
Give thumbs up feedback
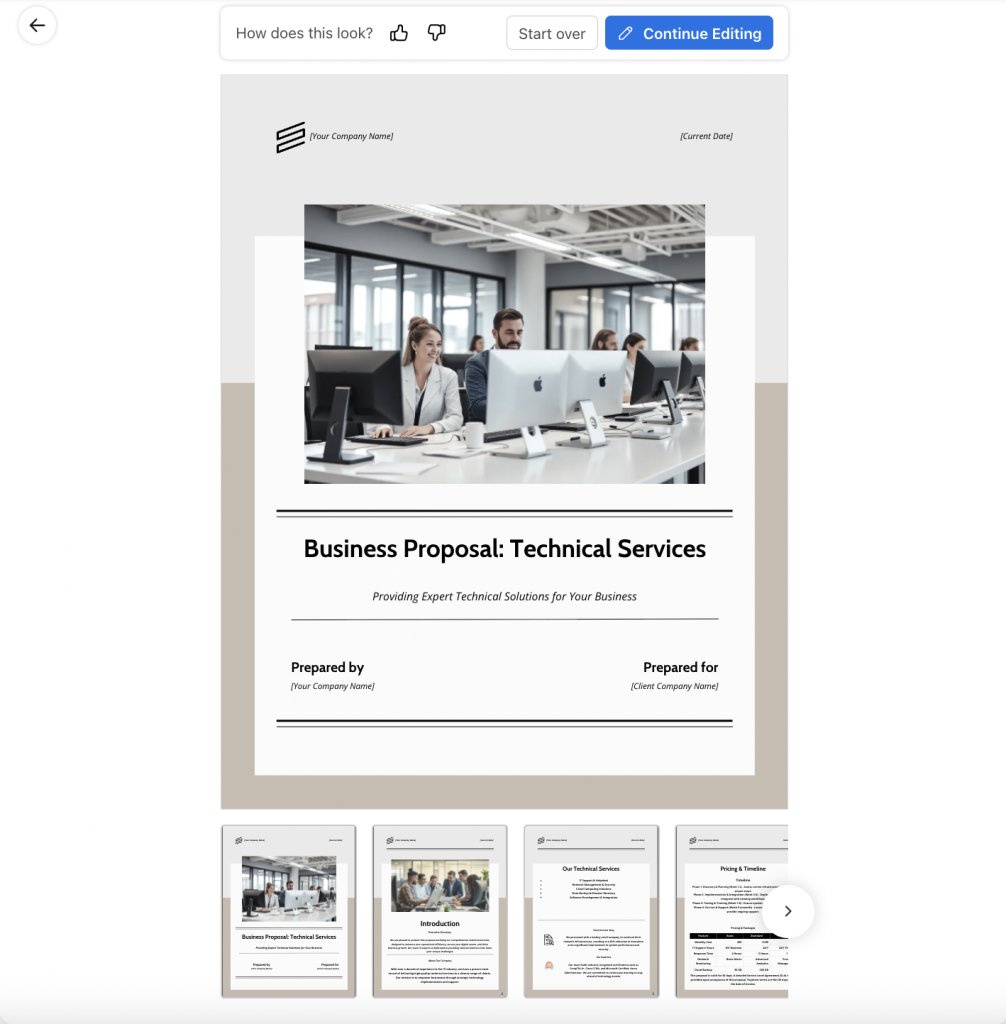pos(399,33)
